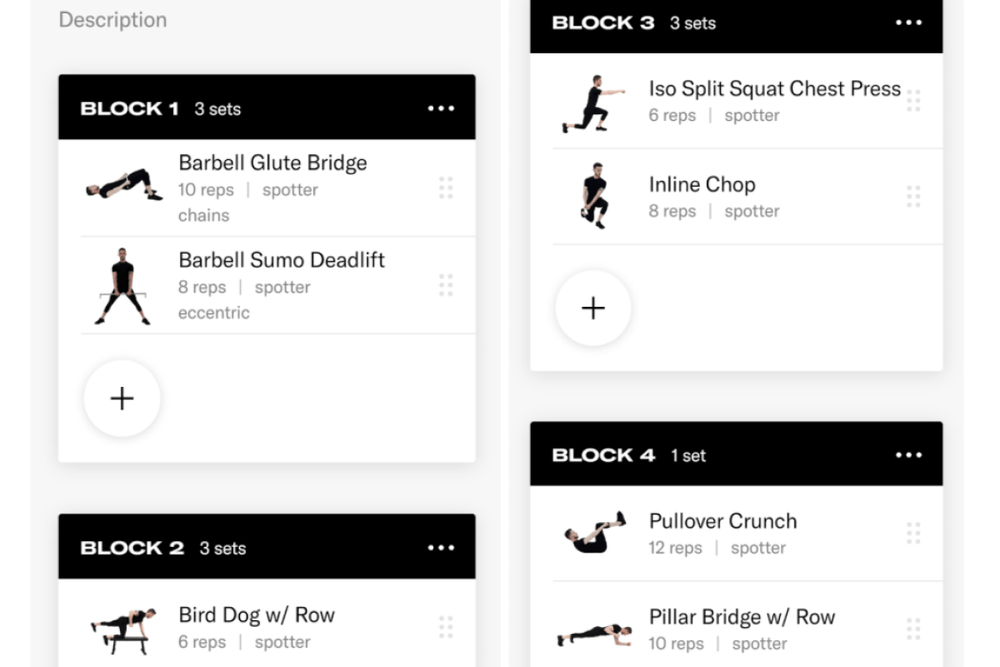Open the Block 4 options menu
Screen dimensions: 1000x667
click(x=908, y=454)
